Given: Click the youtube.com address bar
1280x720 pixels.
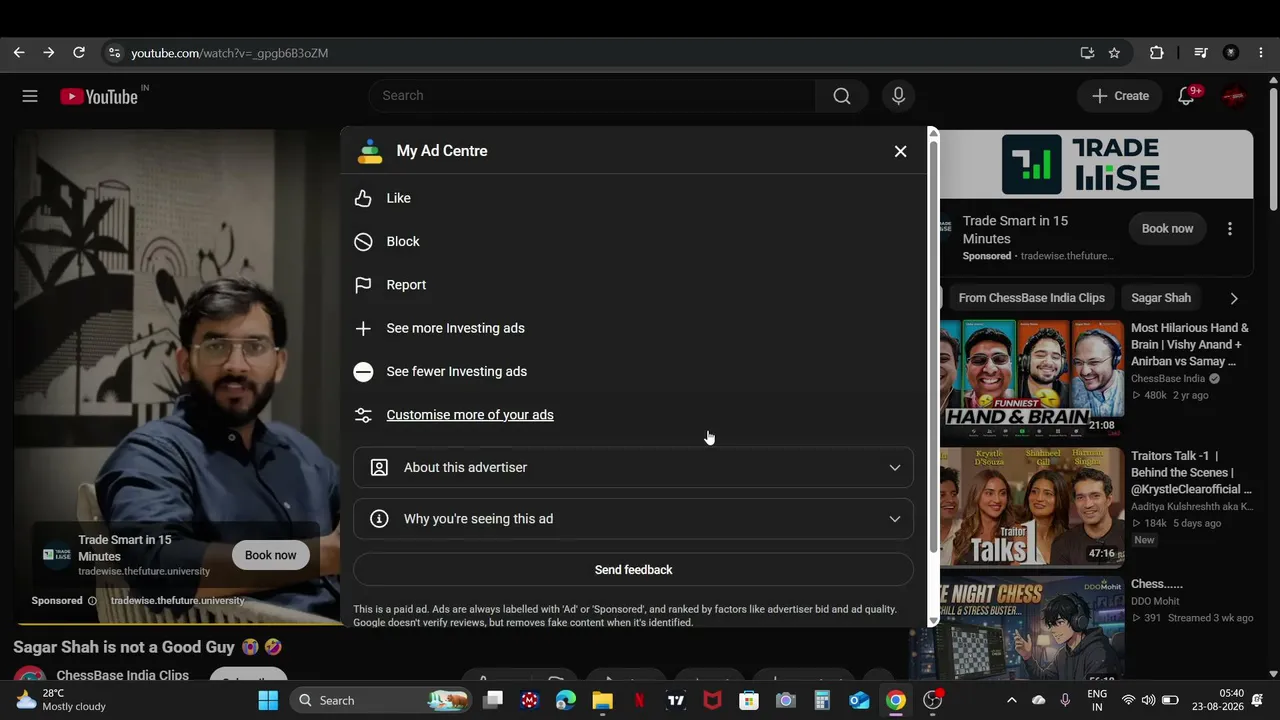Looking at the screenshot, I should 600,53.
